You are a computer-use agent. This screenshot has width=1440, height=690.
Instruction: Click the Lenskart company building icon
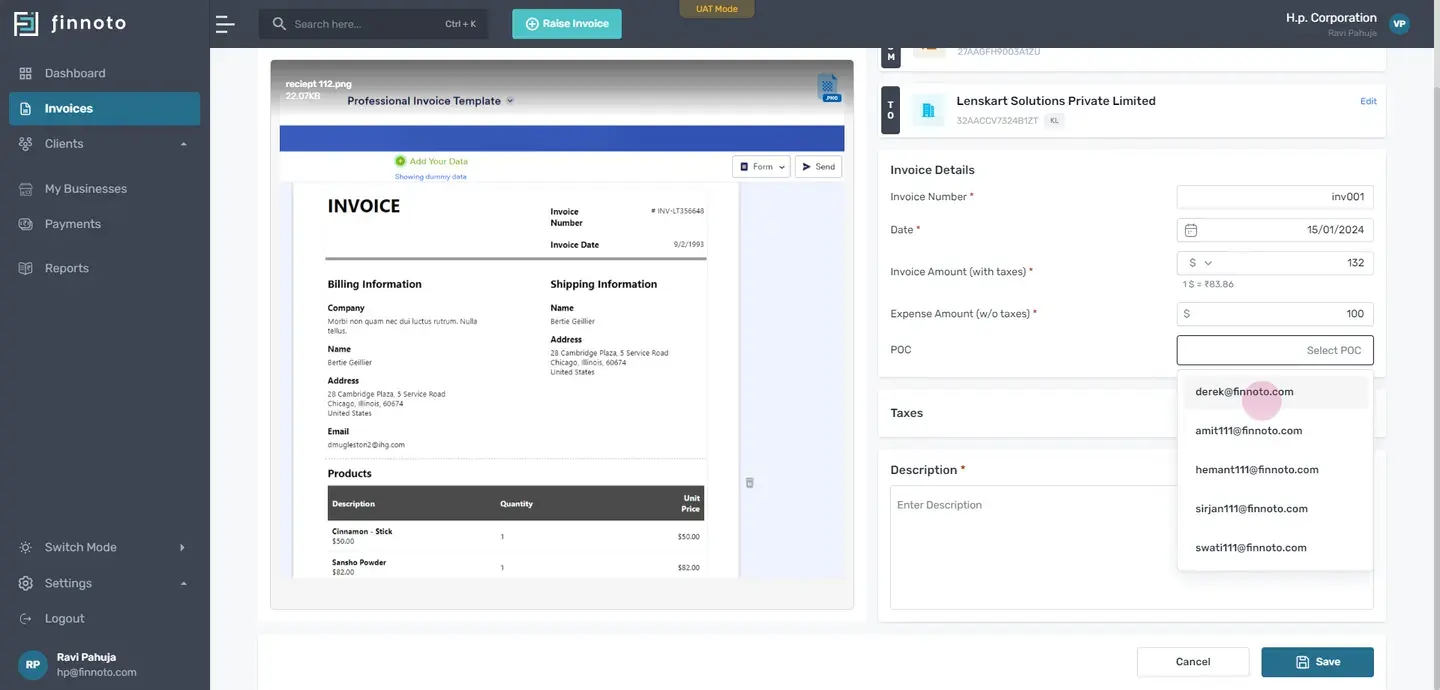pos(928,110)
